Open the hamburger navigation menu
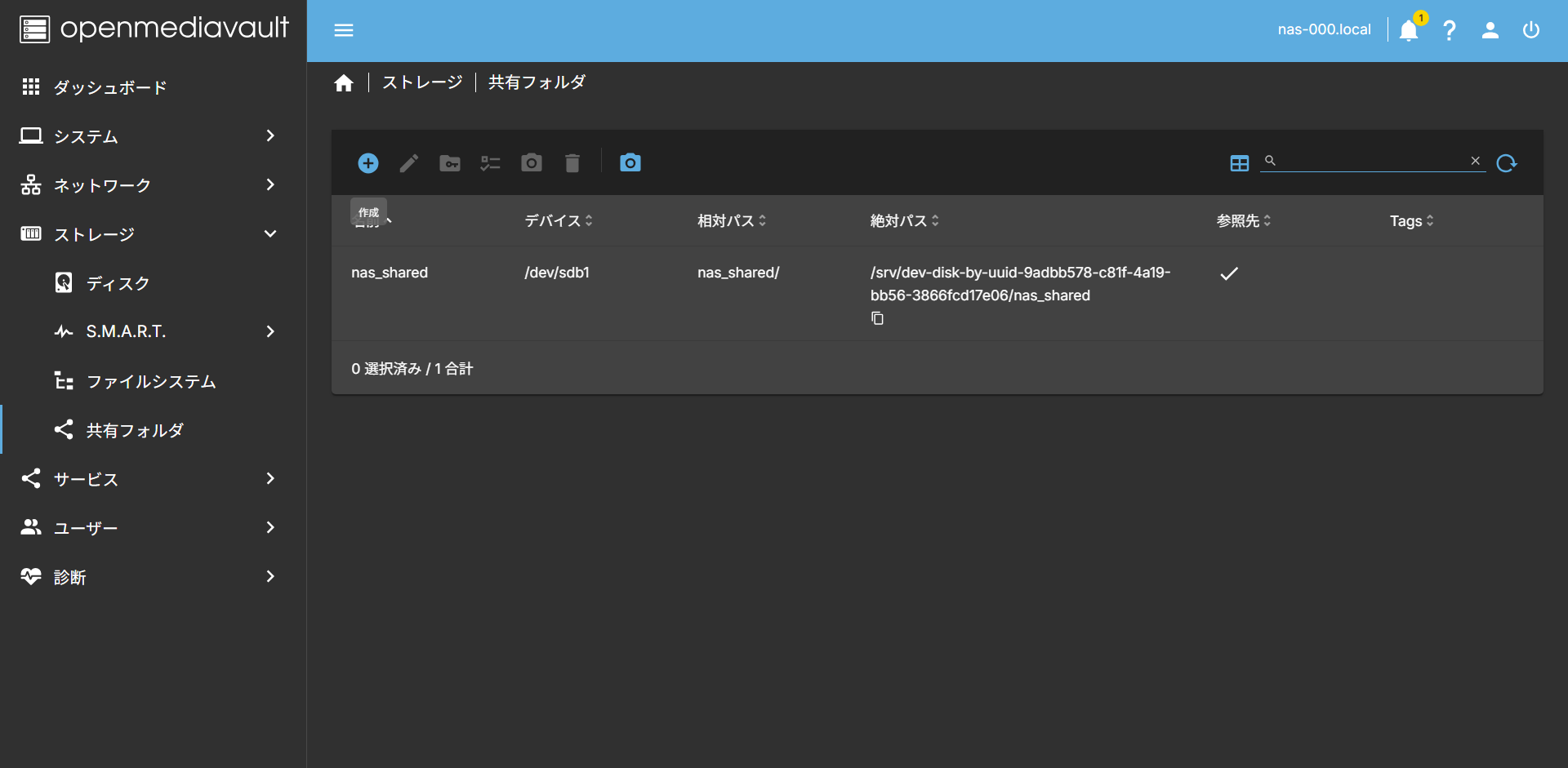This screenshot has height=768, width=1568. tap(343, 30)
